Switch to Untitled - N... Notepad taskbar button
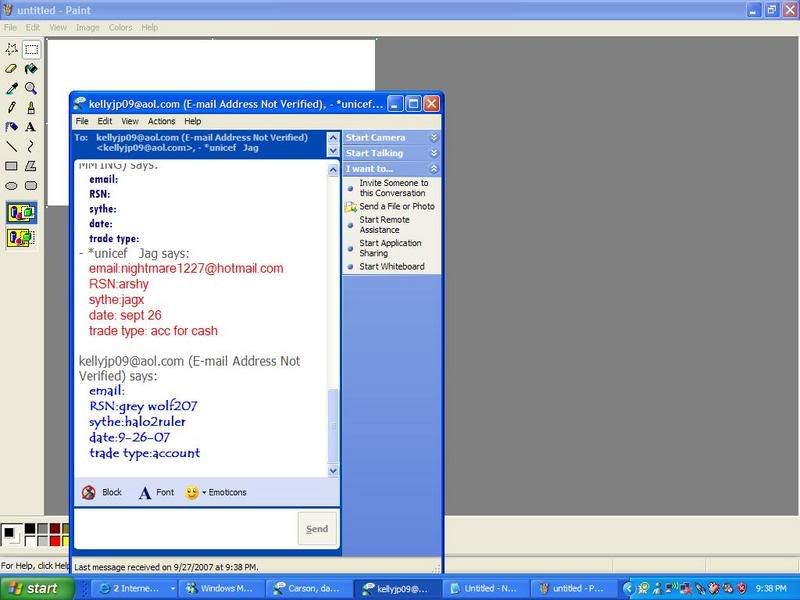 coord(485,588)
